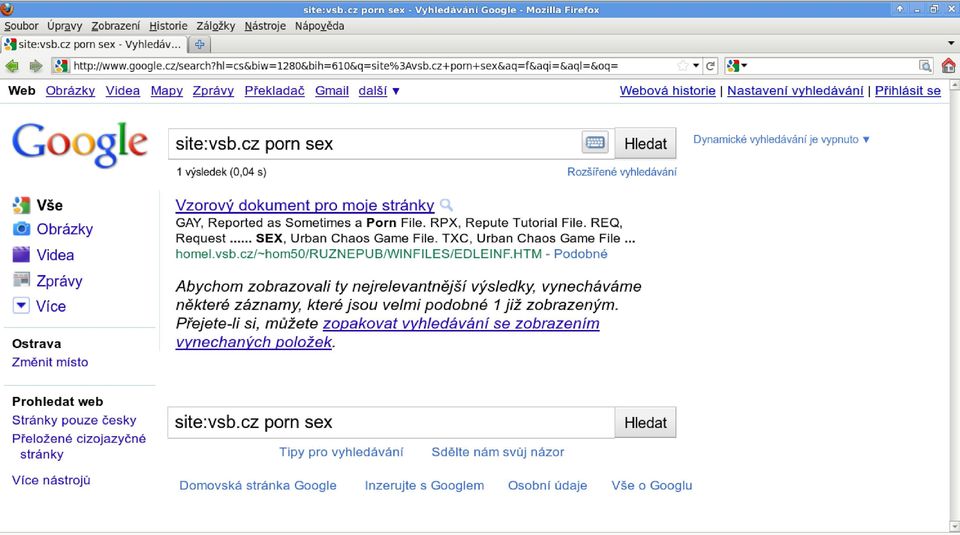Open the Nástroje menu
This screenshot has height=535, width=960.
pos(265,26)
